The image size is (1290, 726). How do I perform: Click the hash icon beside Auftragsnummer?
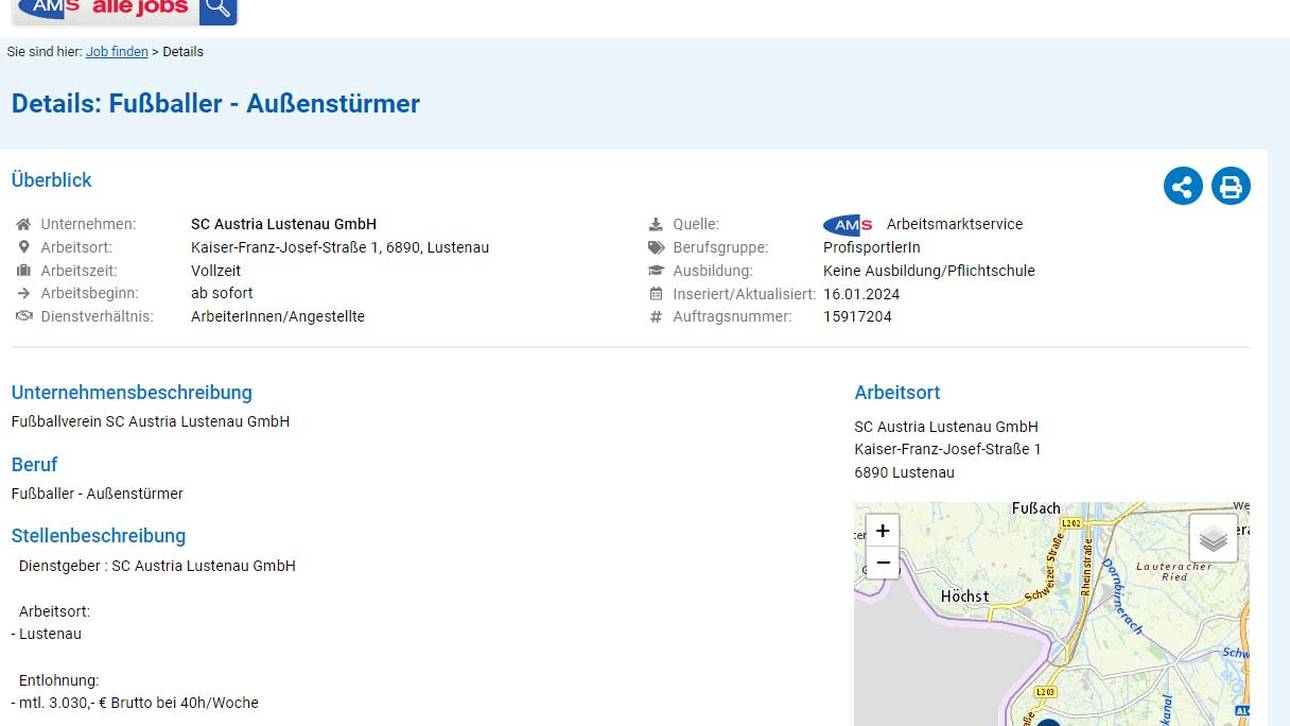pos(656,317)
